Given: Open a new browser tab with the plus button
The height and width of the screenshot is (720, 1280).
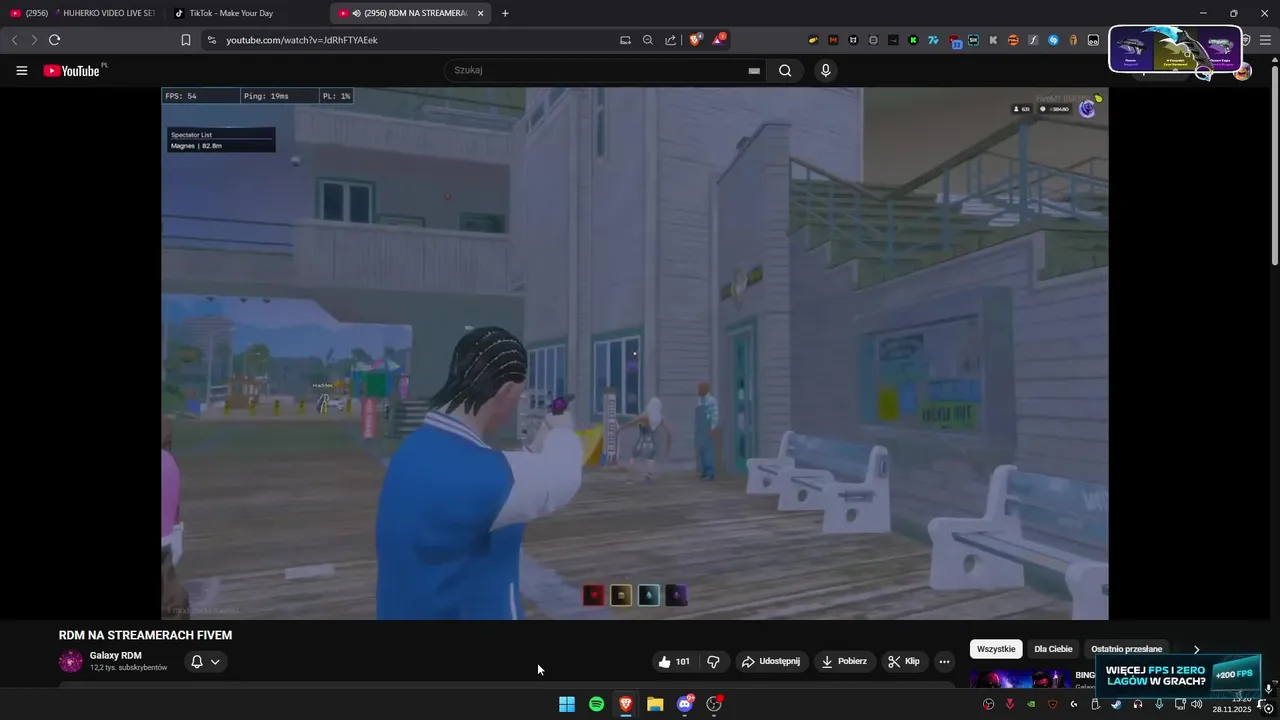Looking at the screenshot, I should [x=505, y=13].
